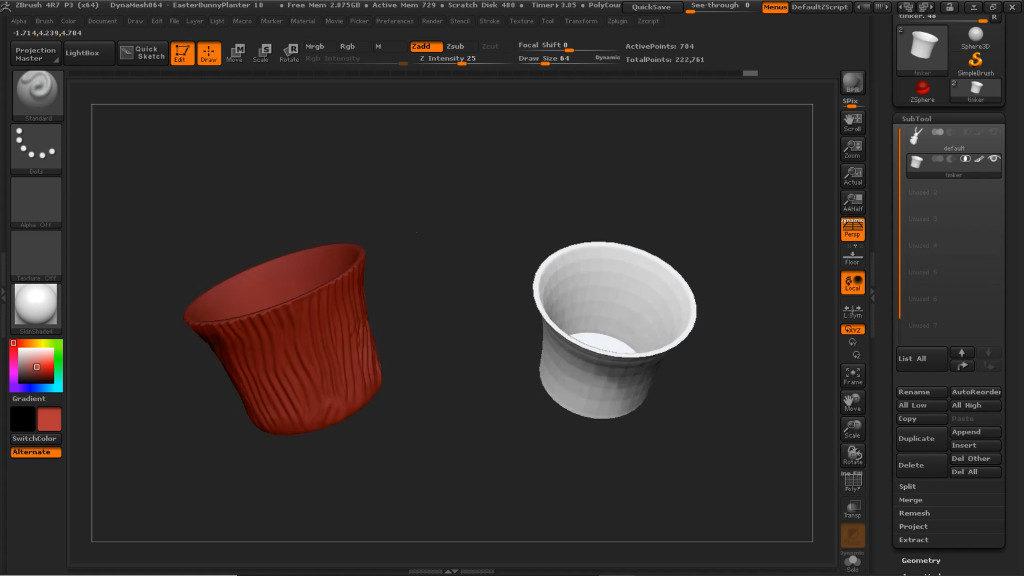Set canvas to Actual size
The image size is (1024, 576).
tap(852, 176)
